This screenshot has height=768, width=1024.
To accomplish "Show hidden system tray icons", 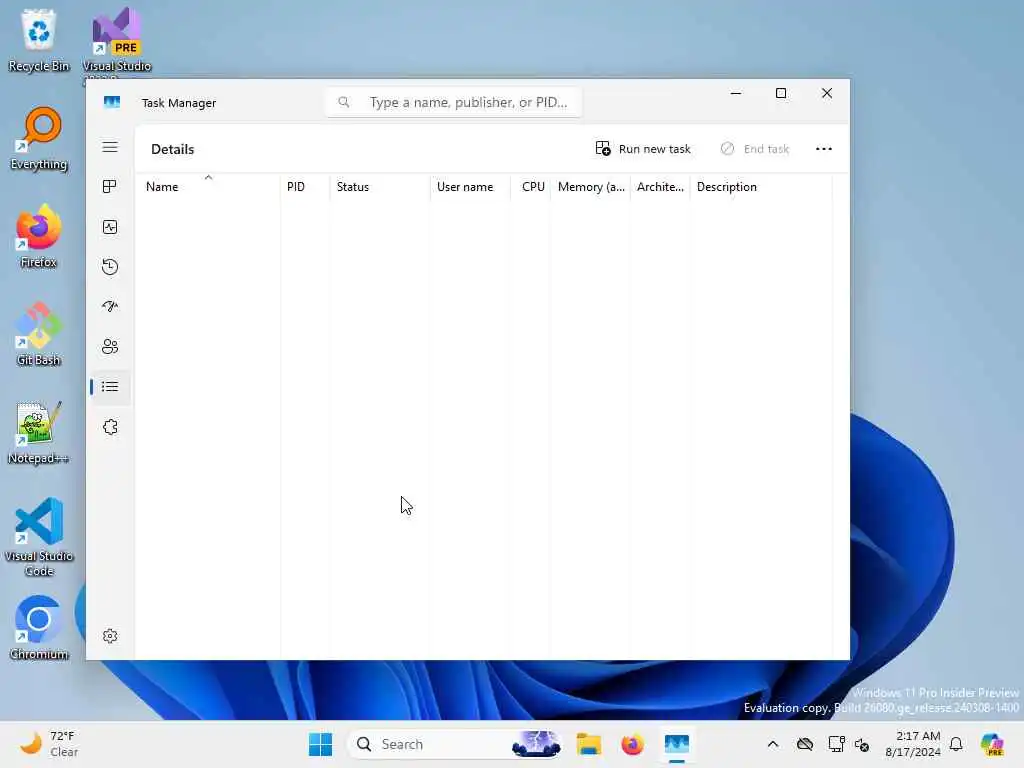I will coord(773,744).
